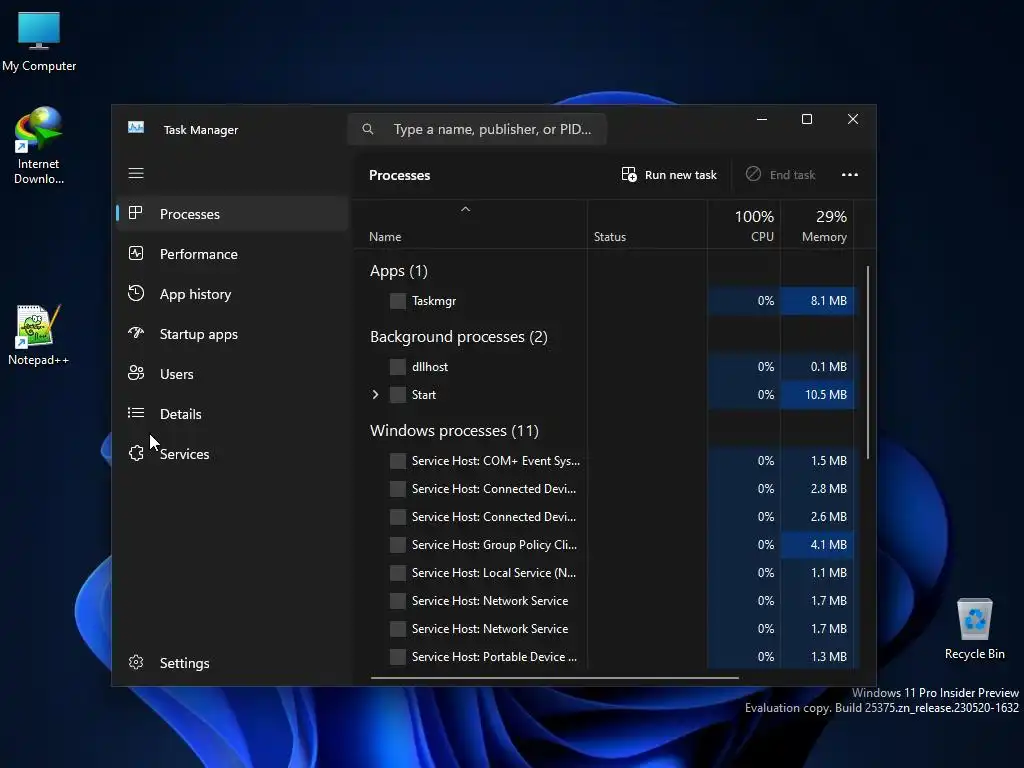Screen dimensions: 1024x768
Task: Sort by the CPU column header
Action: pyautogui.click(x=744, y=225)
